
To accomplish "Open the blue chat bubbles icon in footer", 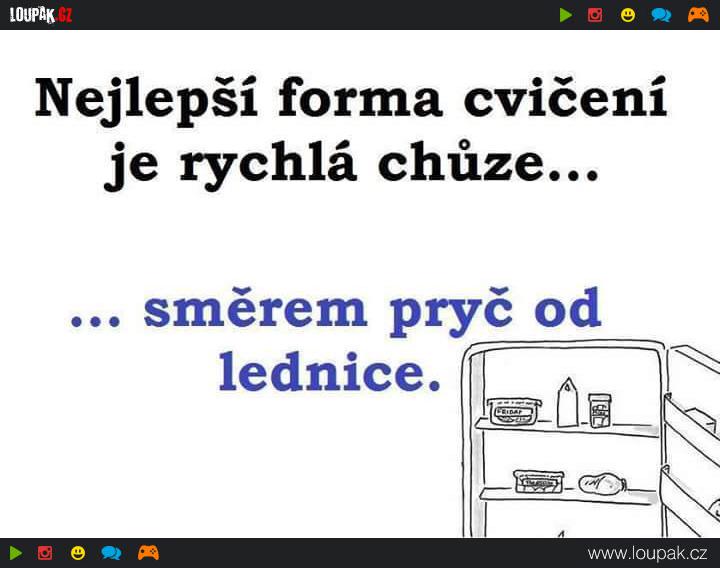I will point(111,553).
